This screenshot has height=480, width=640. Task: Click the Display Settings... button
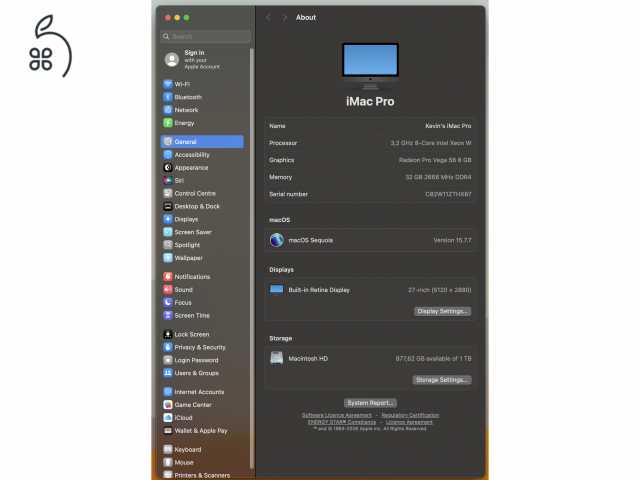(442, 311)
